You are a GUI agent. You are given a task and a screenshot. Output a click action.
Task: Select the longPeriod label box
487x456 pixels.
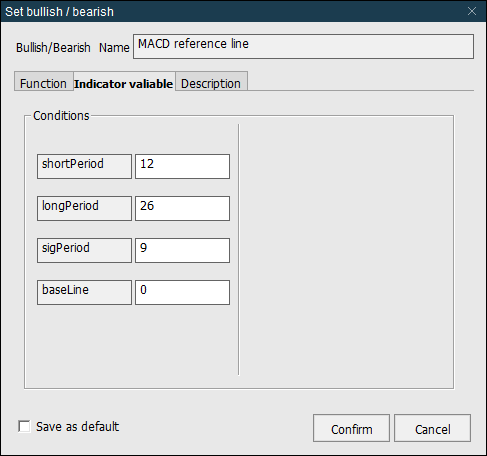coord(84,208)
